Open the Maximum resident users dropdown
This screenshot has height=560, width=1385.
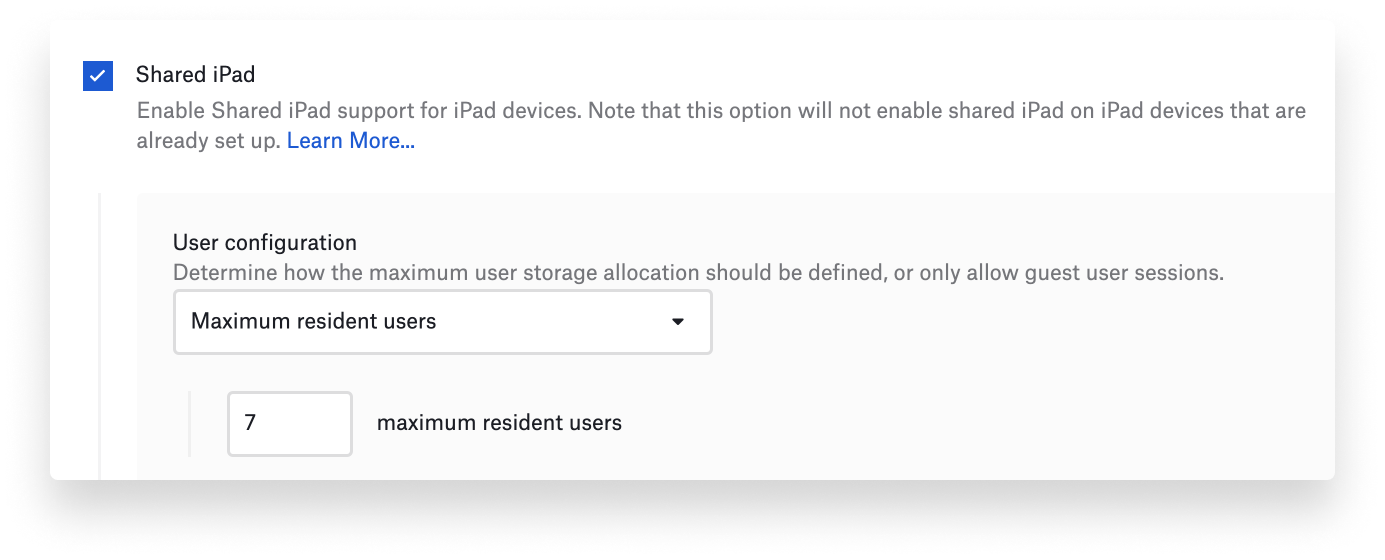point(443,322)
